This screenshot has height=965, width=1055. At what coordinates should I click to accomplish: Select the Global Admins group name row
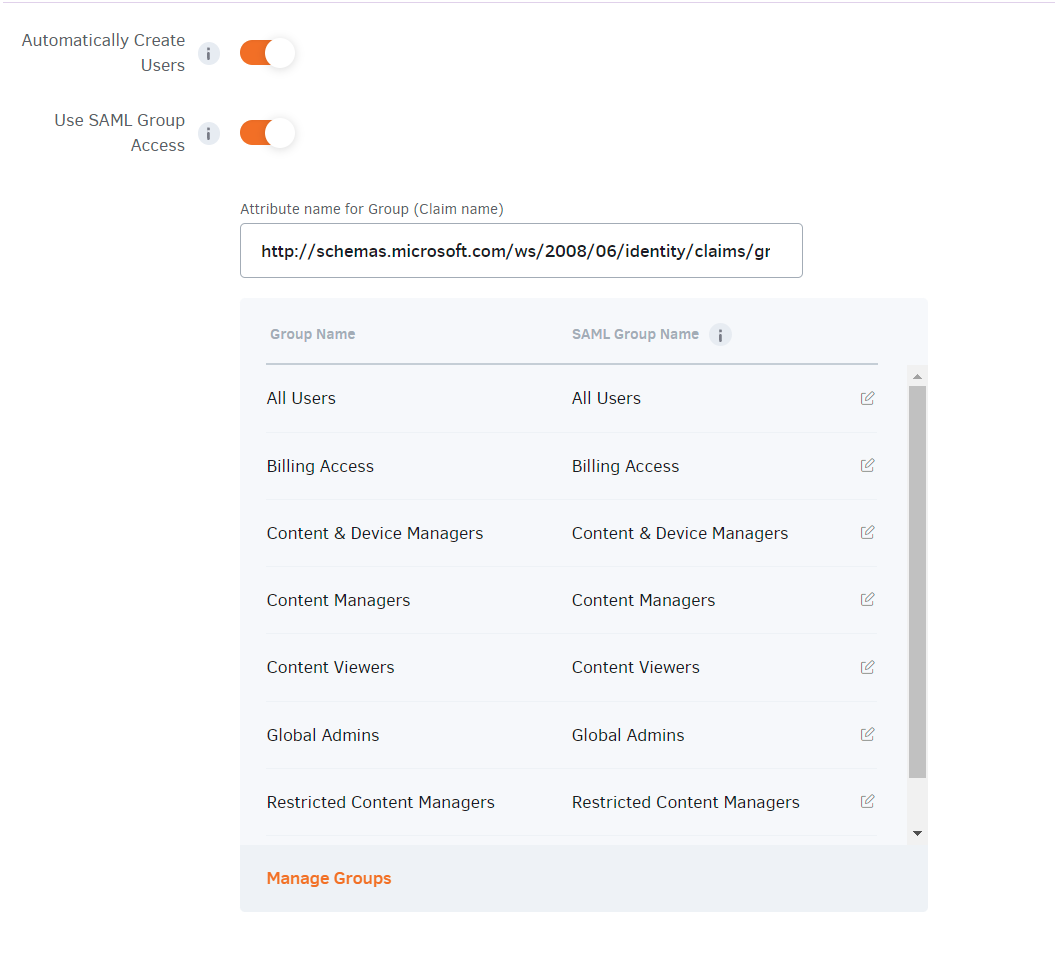coord(323,735)
